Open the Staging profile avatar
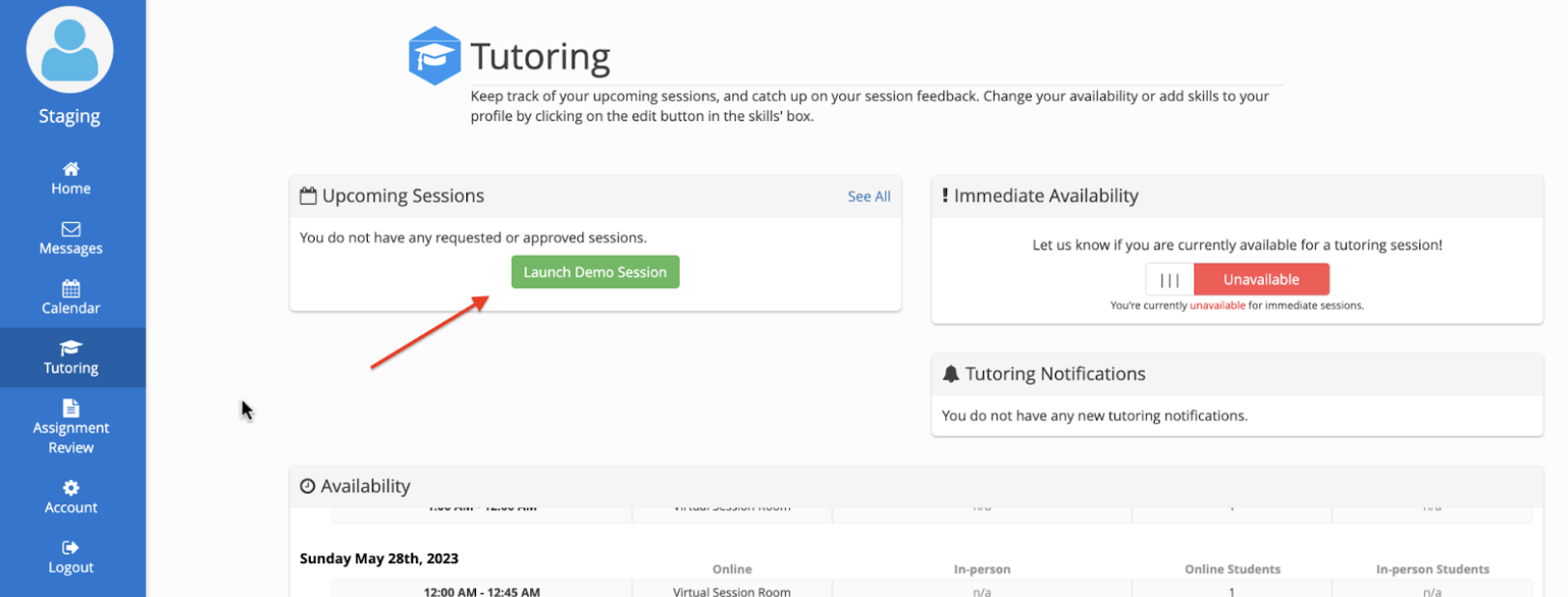1568x597 pixels. click(70, 50)
